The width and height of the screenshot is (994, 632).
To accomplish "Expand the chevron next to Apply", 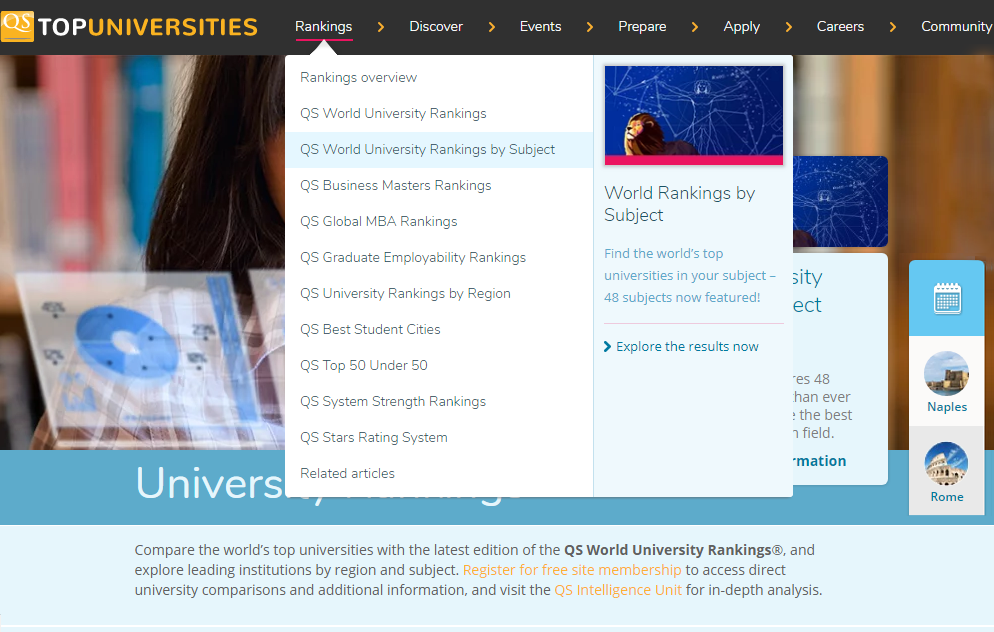I will click(789, 27).
